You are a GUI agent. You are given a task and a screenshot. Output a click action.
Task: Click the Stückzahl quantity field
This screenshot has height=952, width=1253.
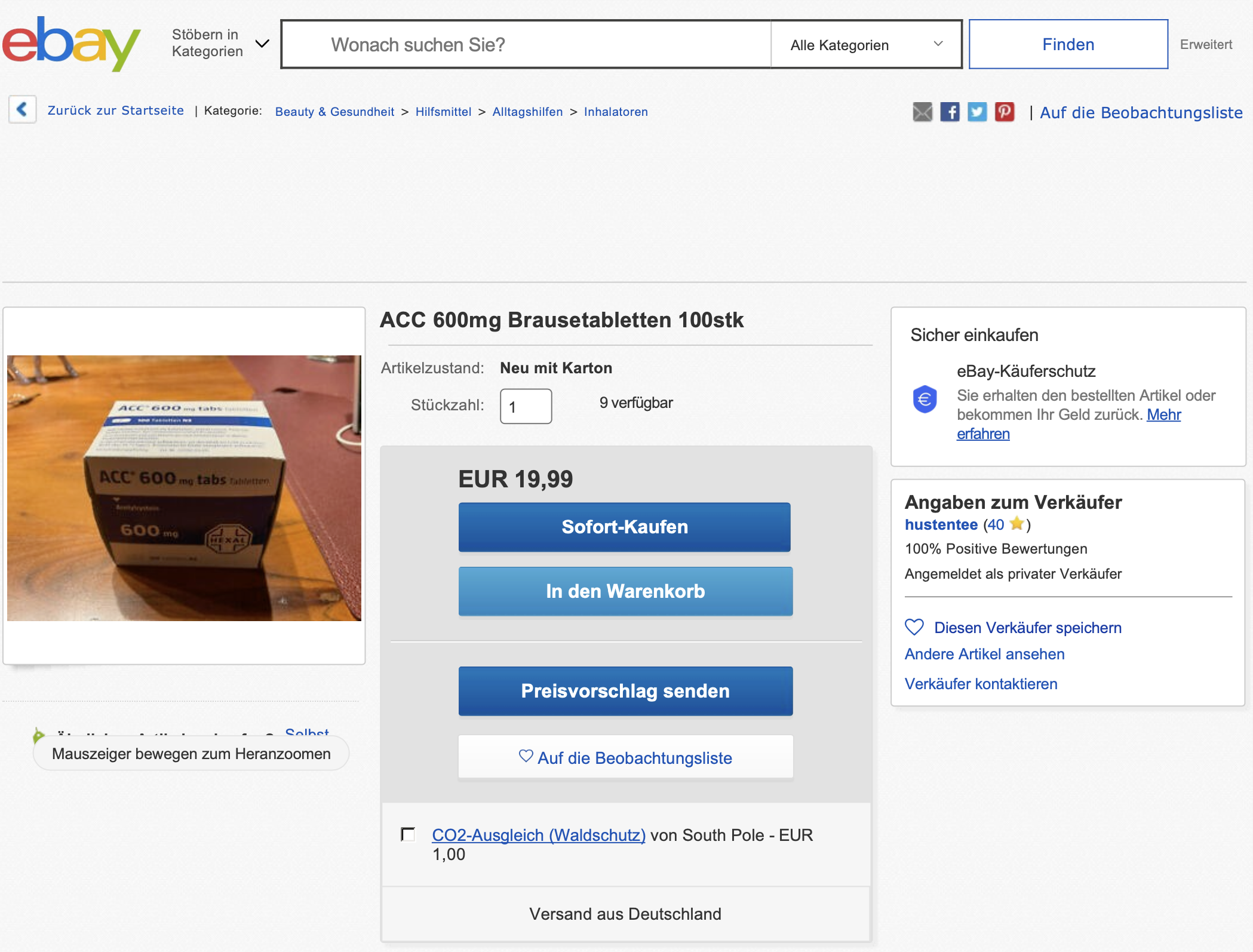(x=526, y=407)
